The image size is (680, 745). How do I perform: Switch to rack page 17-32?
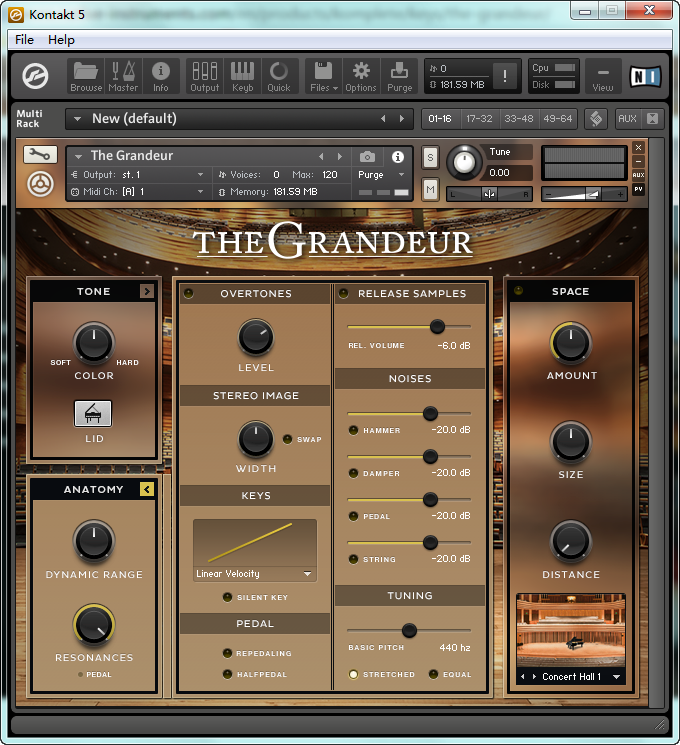point(479,118)
